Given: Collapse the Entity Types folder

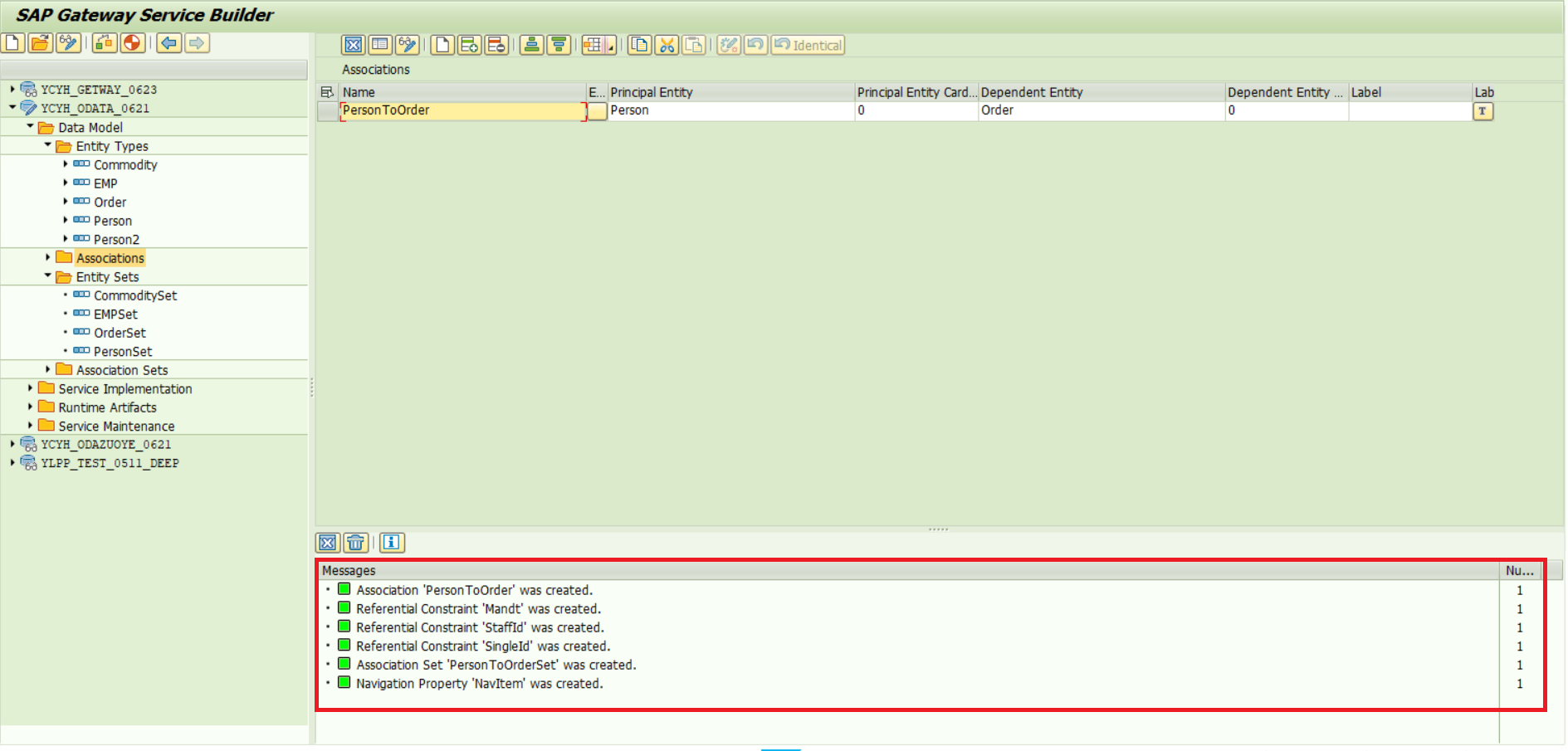Looking at the screenshot, I should (x=47, y=144).
